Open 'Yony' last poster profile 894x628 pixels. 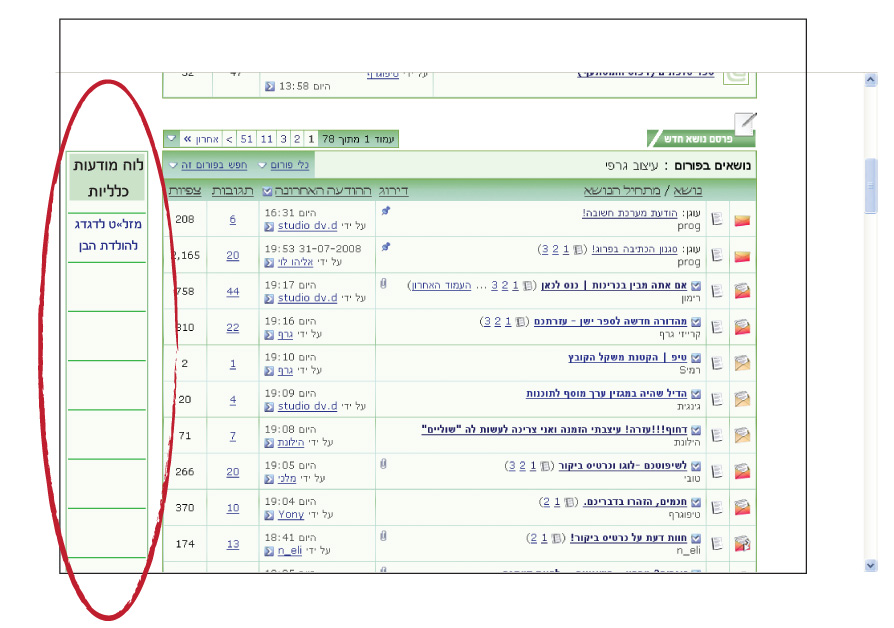pyautogui.click(x=291, y=514)
